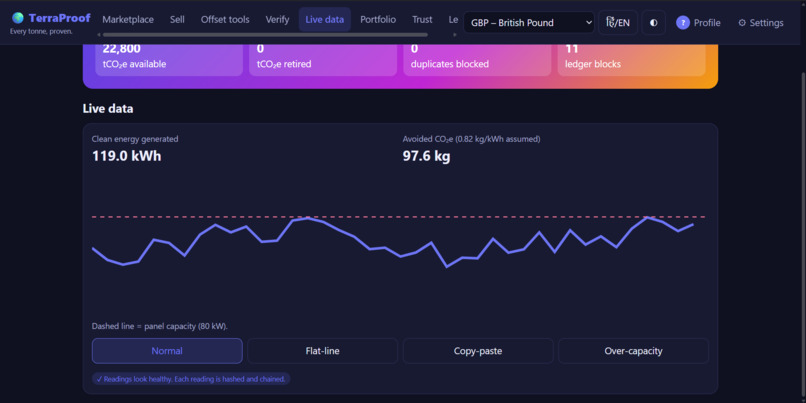806x403 pixels.
Task: Go to the Marketplace tab
Action: coord(128,20)
